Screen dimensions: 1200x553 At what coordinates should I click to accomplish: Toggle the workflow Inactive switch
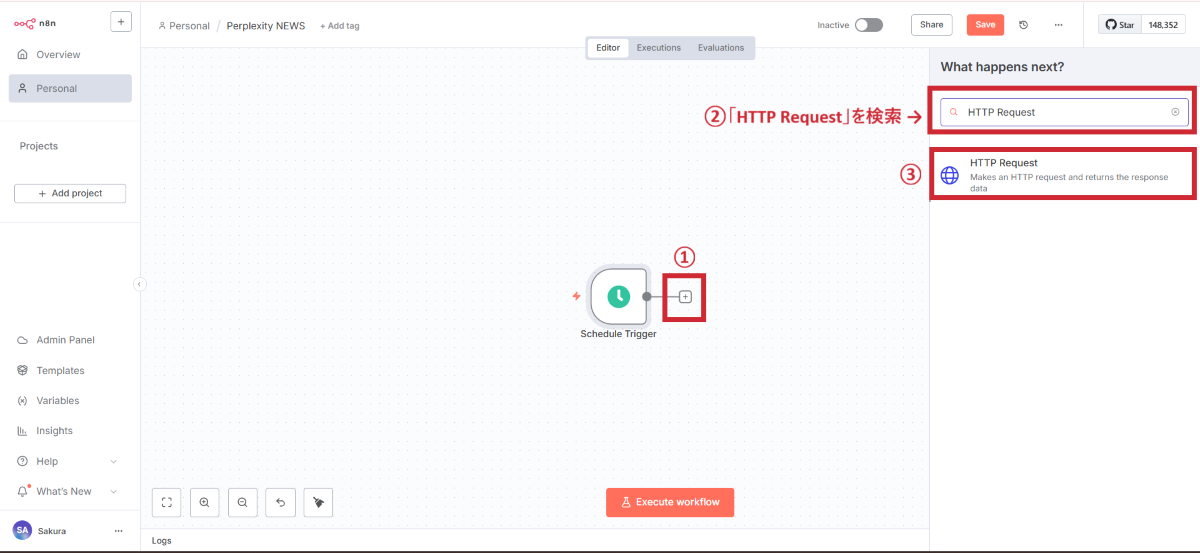pyautogui.click(x=868, y=25)
